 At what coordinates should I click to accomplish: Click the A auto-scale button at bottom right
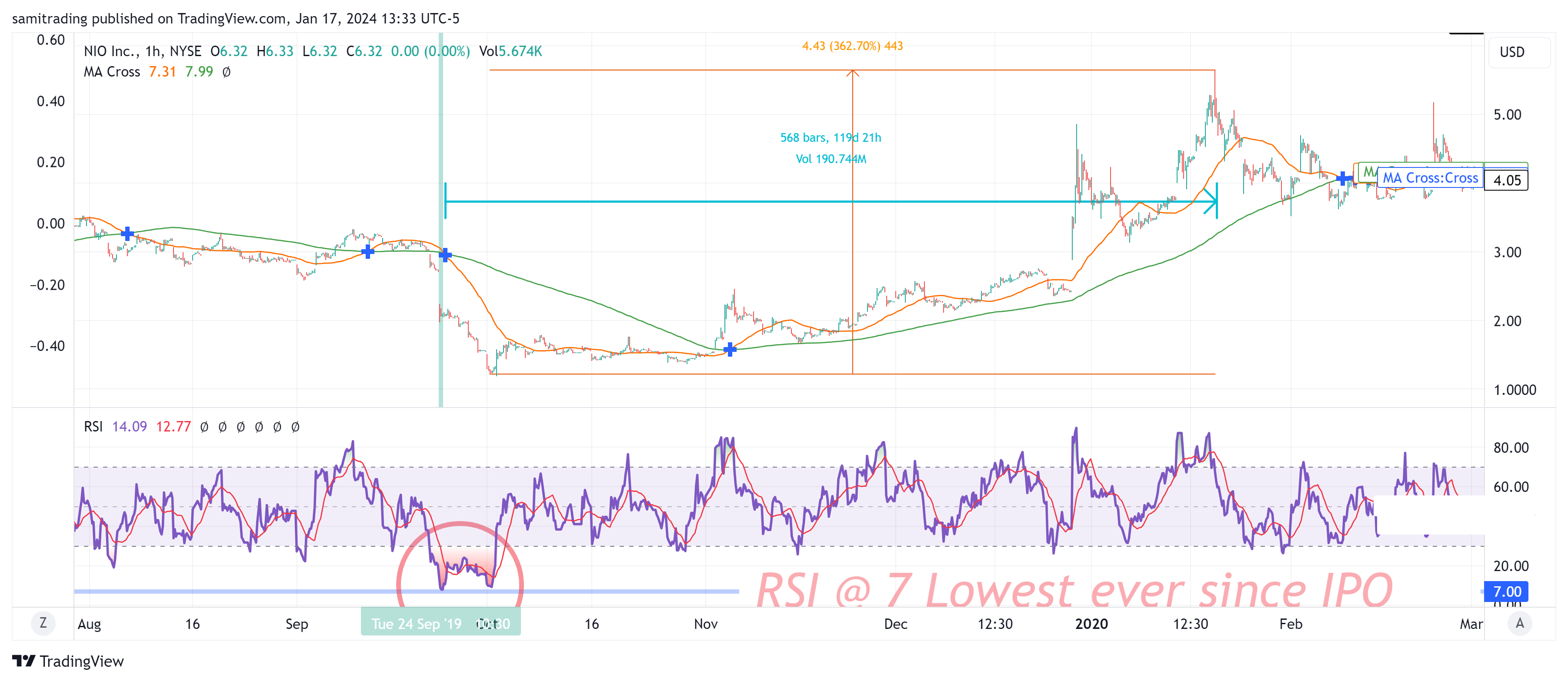[1519, 623]
